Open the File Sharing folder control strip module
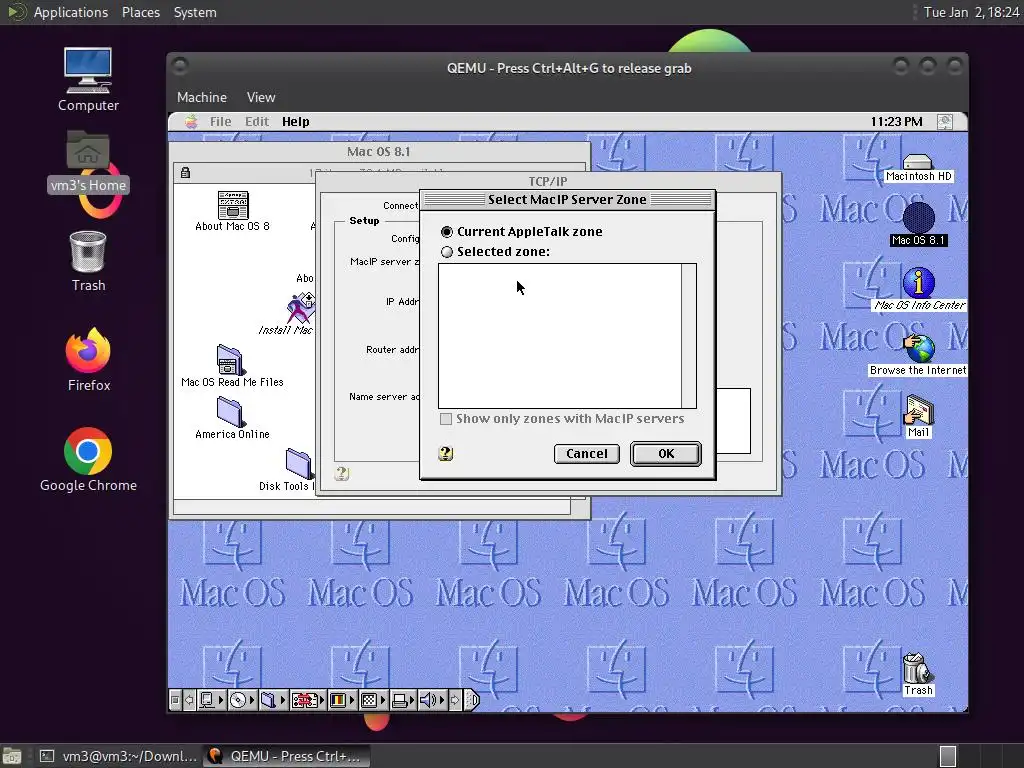1024x768 pixels. [x=272, y=700]
